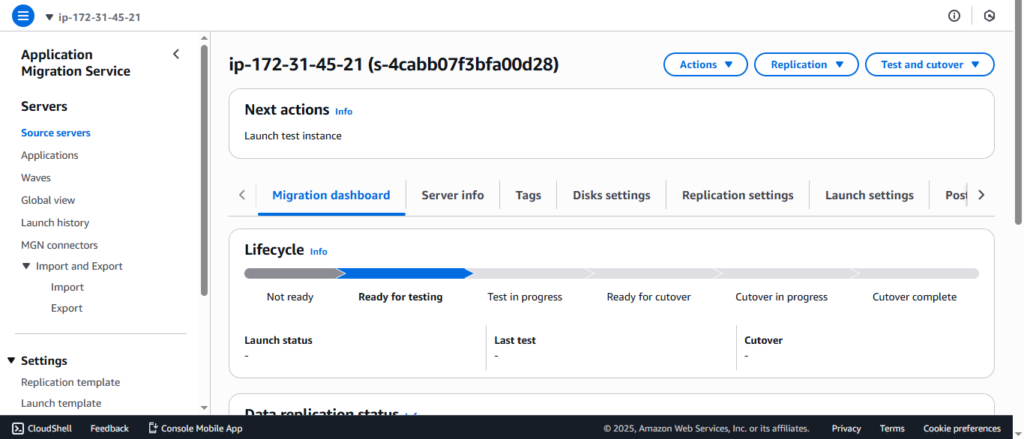Collapse the Import and Export tree
The width and height of the screenshot is (1024, 439).
point(27,266)
